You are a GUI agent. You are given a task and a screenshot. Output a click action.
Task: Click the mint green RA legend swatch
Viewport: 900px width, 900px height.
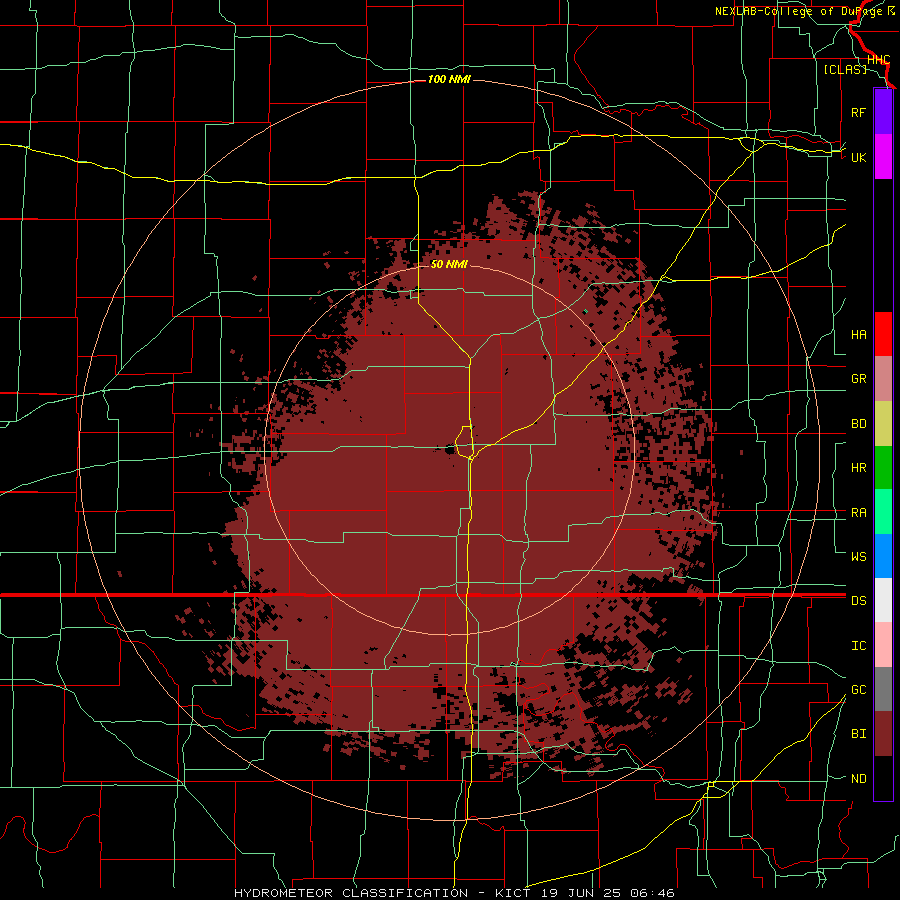[x=883, y=512]
